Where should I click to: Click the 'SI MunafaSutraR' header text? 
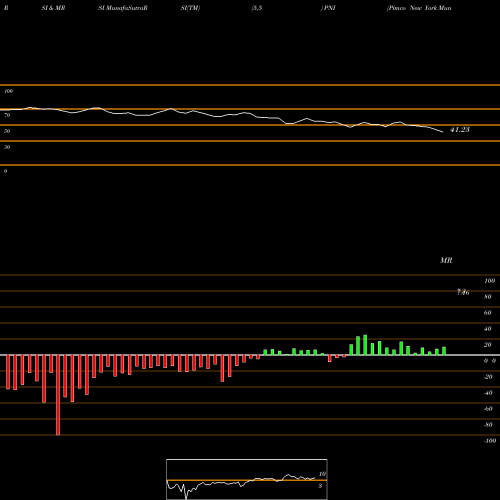tap(123, 8)
